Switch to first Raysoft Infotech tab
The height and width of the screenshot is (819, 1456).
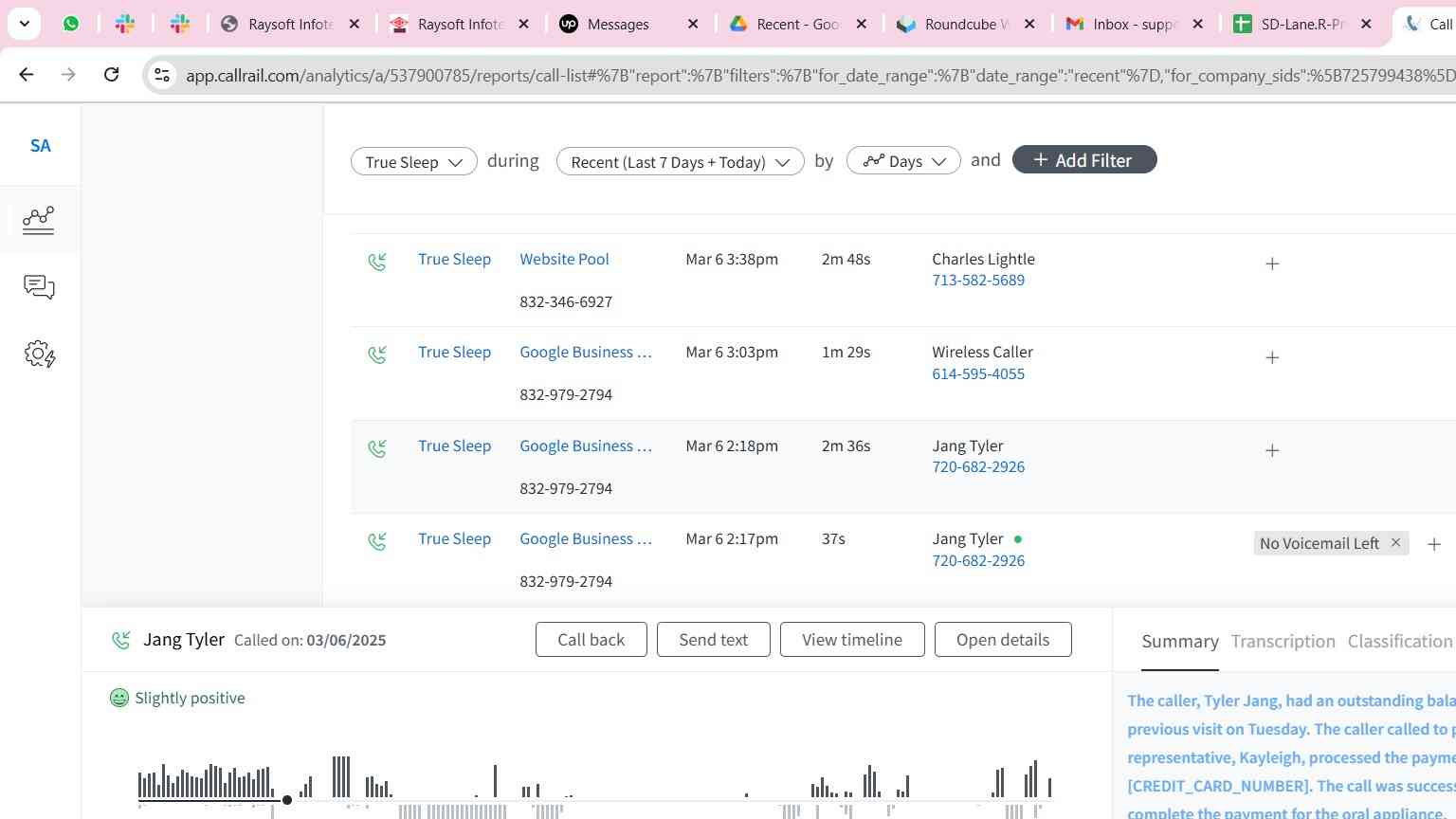point(291,24)
